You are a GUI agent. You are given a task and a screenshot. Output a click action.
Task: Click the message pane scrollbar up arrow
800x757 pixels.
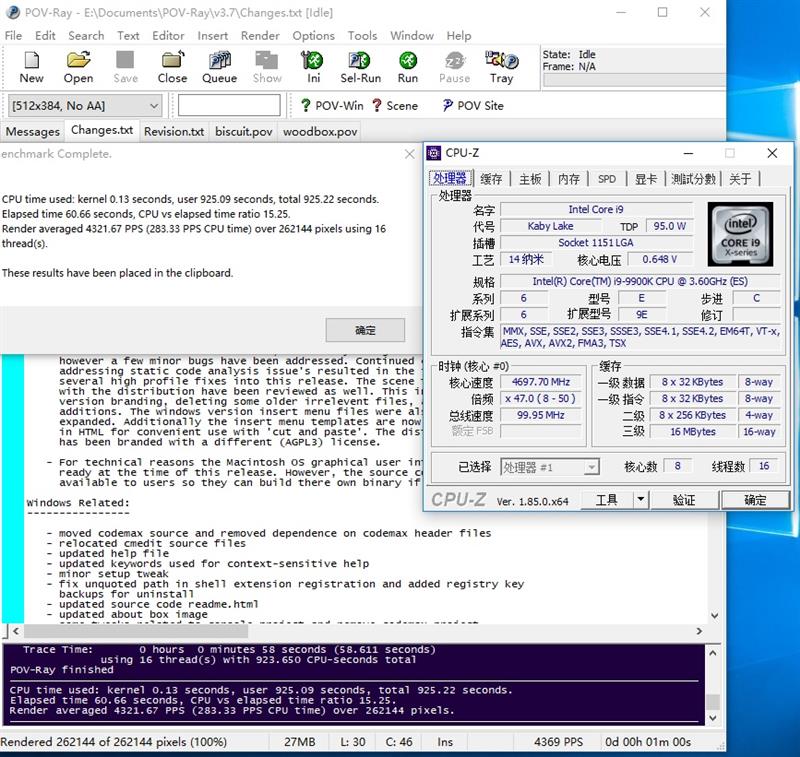713,652
